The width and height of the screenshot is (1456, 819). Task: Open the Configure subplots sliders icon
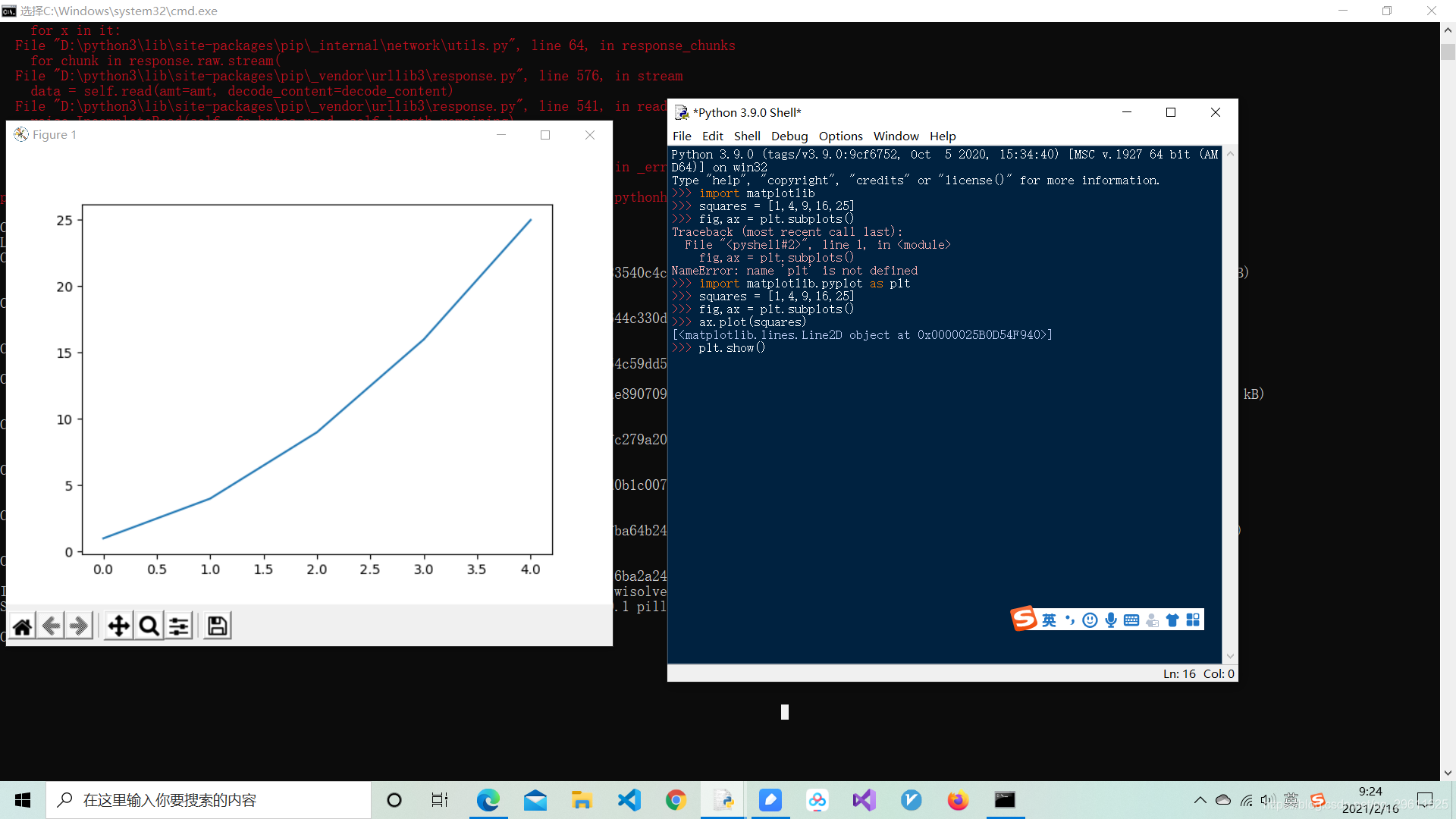point(179,626)
